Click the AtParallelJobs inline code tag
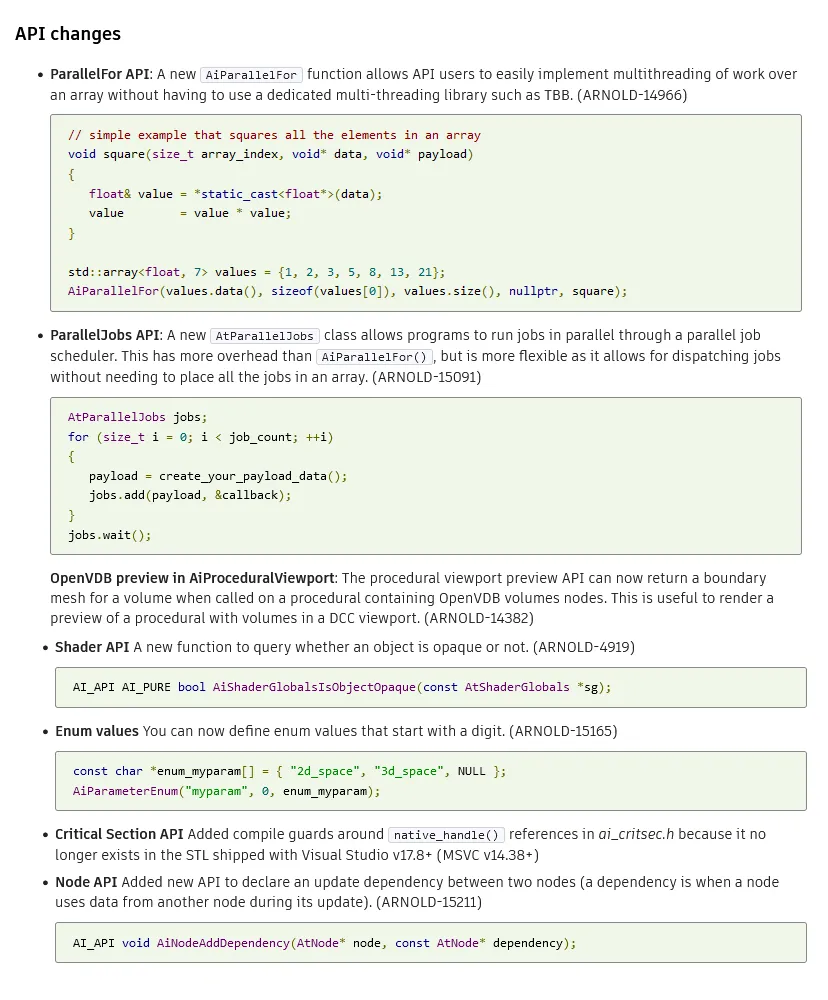The width and height of the screenshot is (828, 1000). [x=265, y=335]
